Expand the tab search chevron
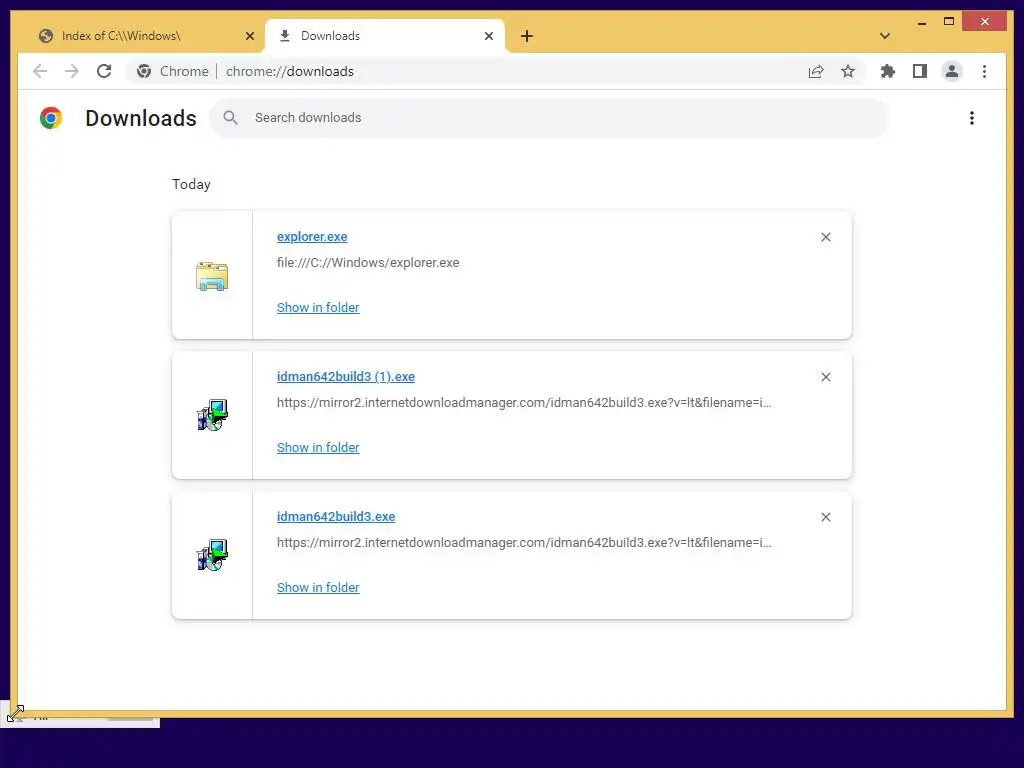1024x768 pixels. [885, 36]
